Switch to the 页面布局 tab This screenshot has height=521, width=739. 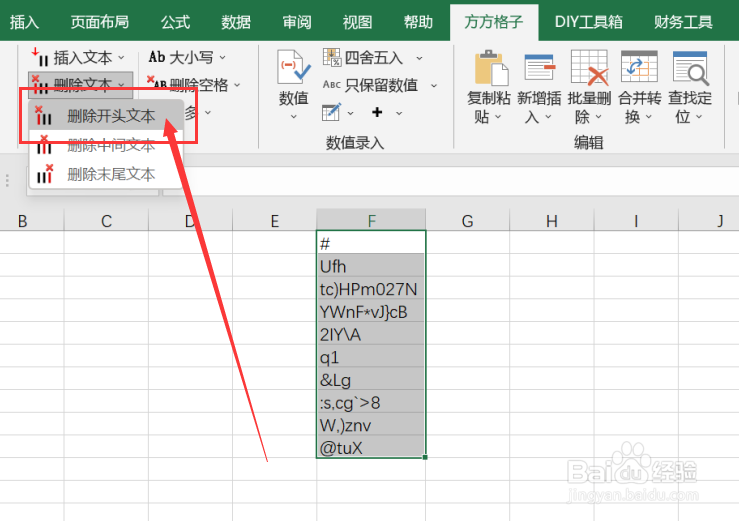coord(99,22)
